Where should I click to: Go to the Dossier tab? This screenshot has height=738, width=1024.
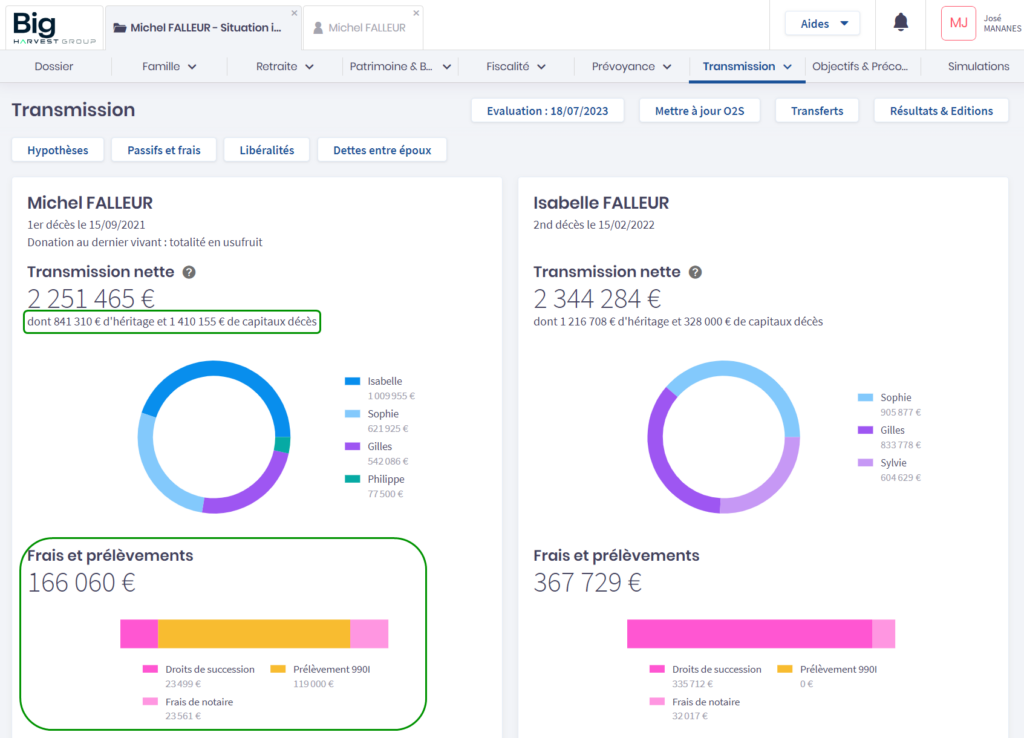tap(54, 67)
